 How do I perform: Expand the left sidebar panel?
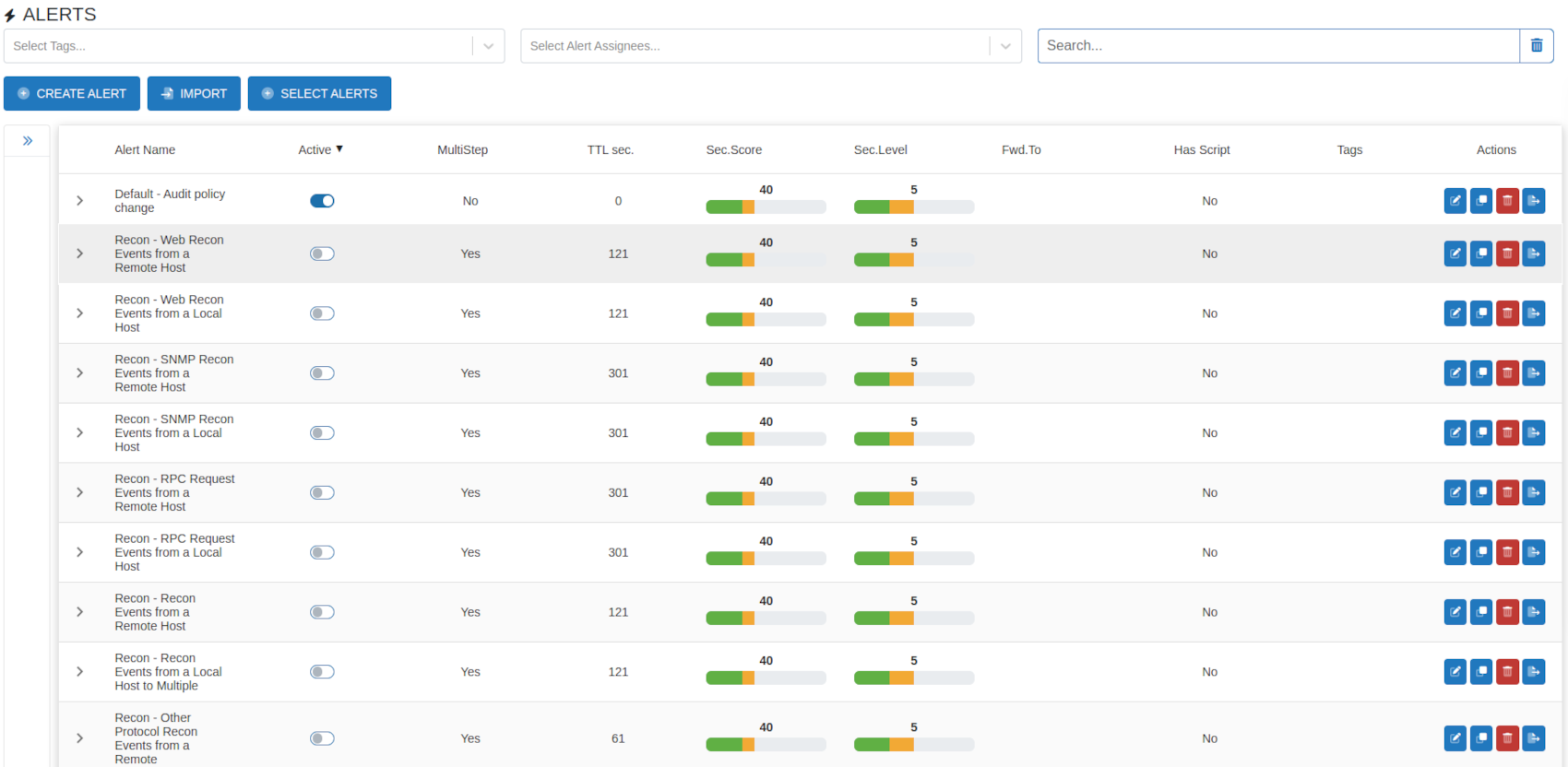point(28,141)
